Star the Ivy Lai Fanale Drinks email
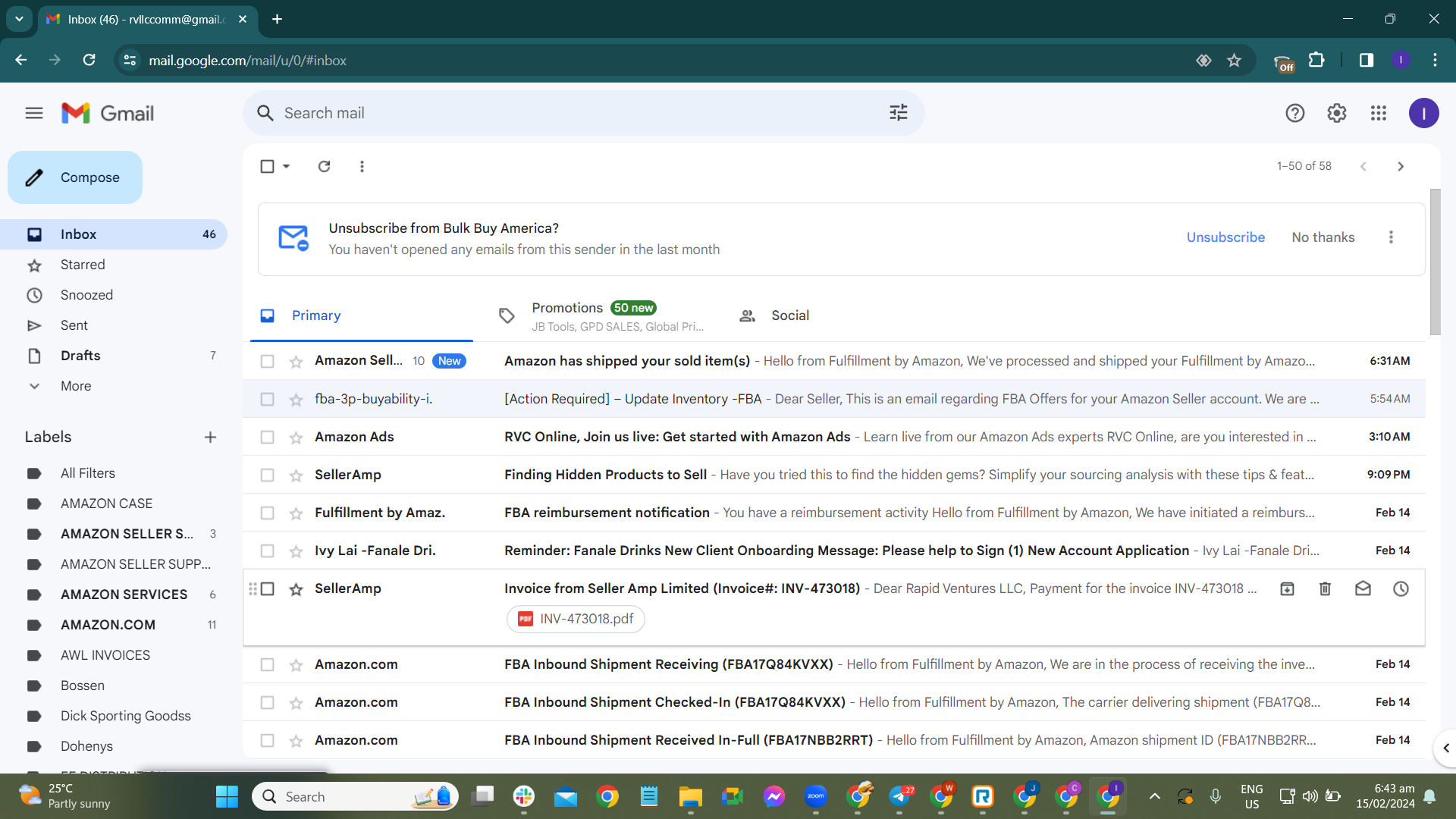The image size is (1456, 819). click(296, 551)
